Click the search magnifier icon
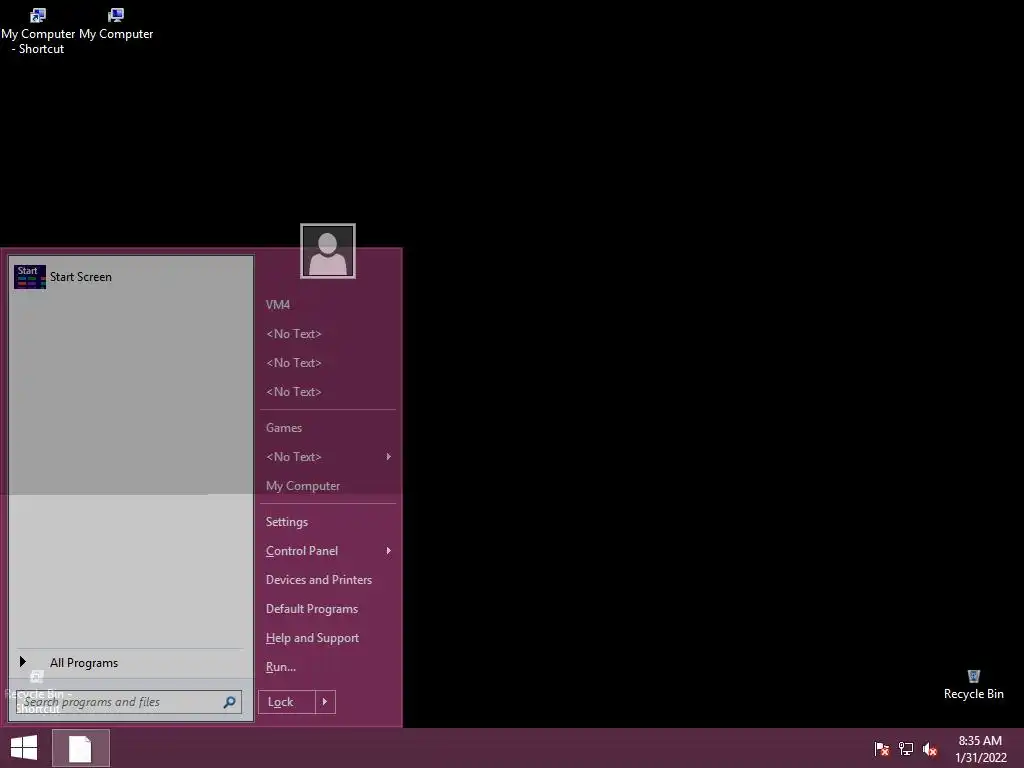Screen dimensions: 1024x768 230,702
